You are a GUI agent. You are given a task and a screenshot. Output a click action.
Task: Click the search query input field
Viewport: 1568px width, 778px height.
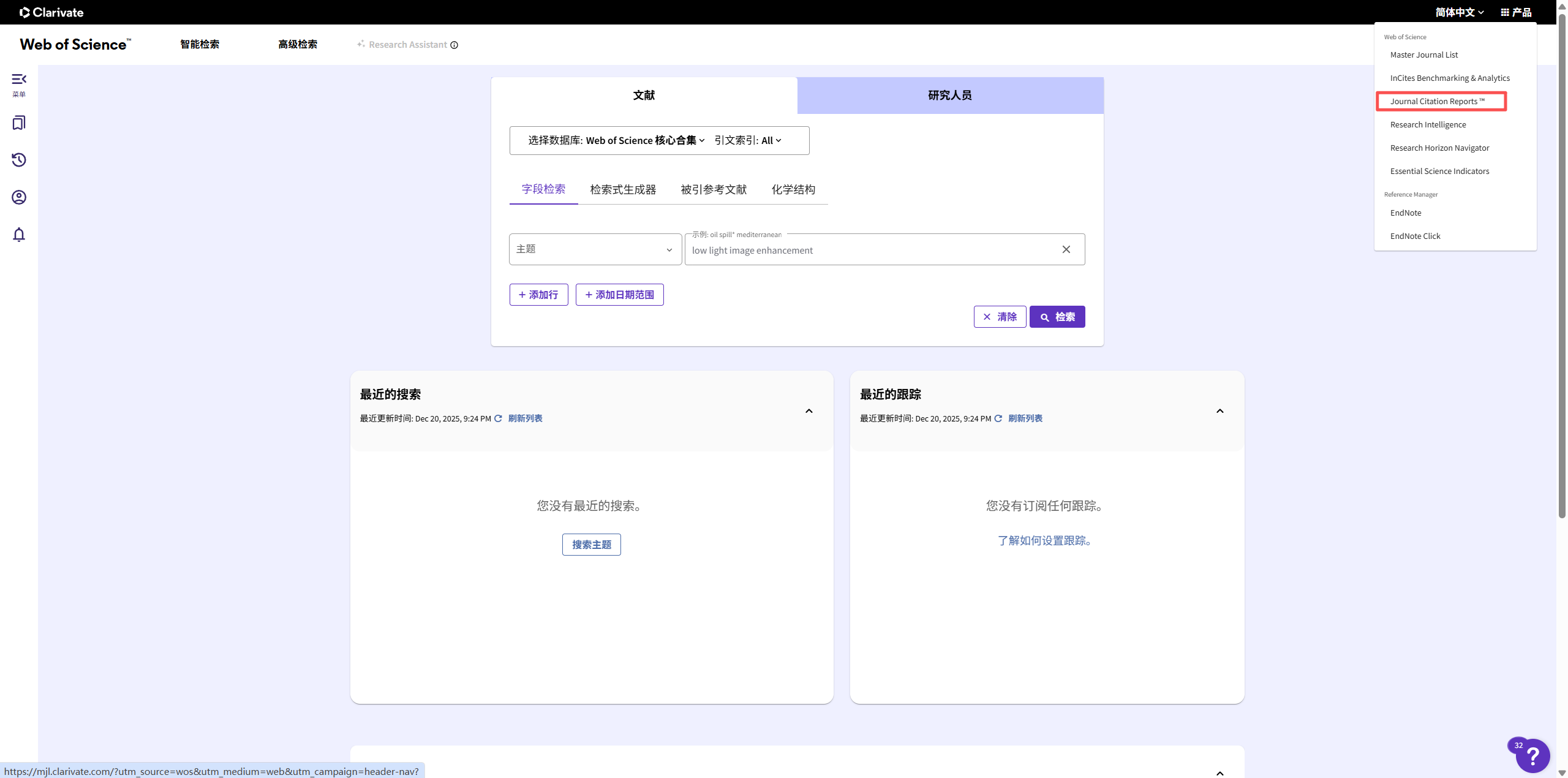coord(870,250)
